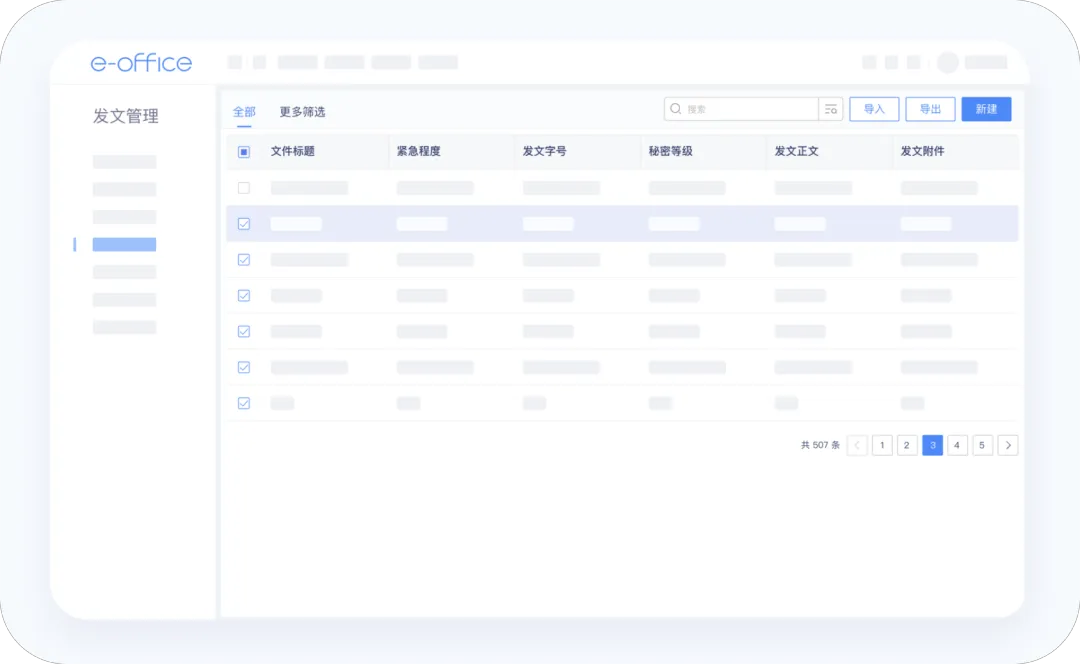The height and width of the screenshot is (664, 1080).
Task: Jump to page 1 in pagination
Action: (x=882, y=445)
